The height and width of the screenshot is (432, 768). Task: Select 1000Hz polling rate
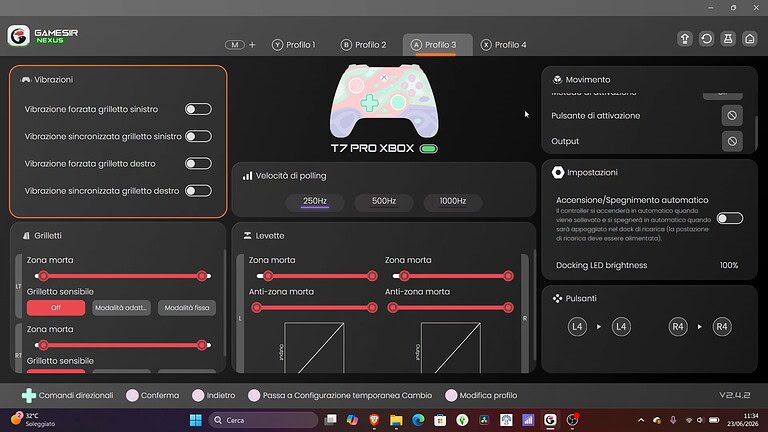[453, 201]
